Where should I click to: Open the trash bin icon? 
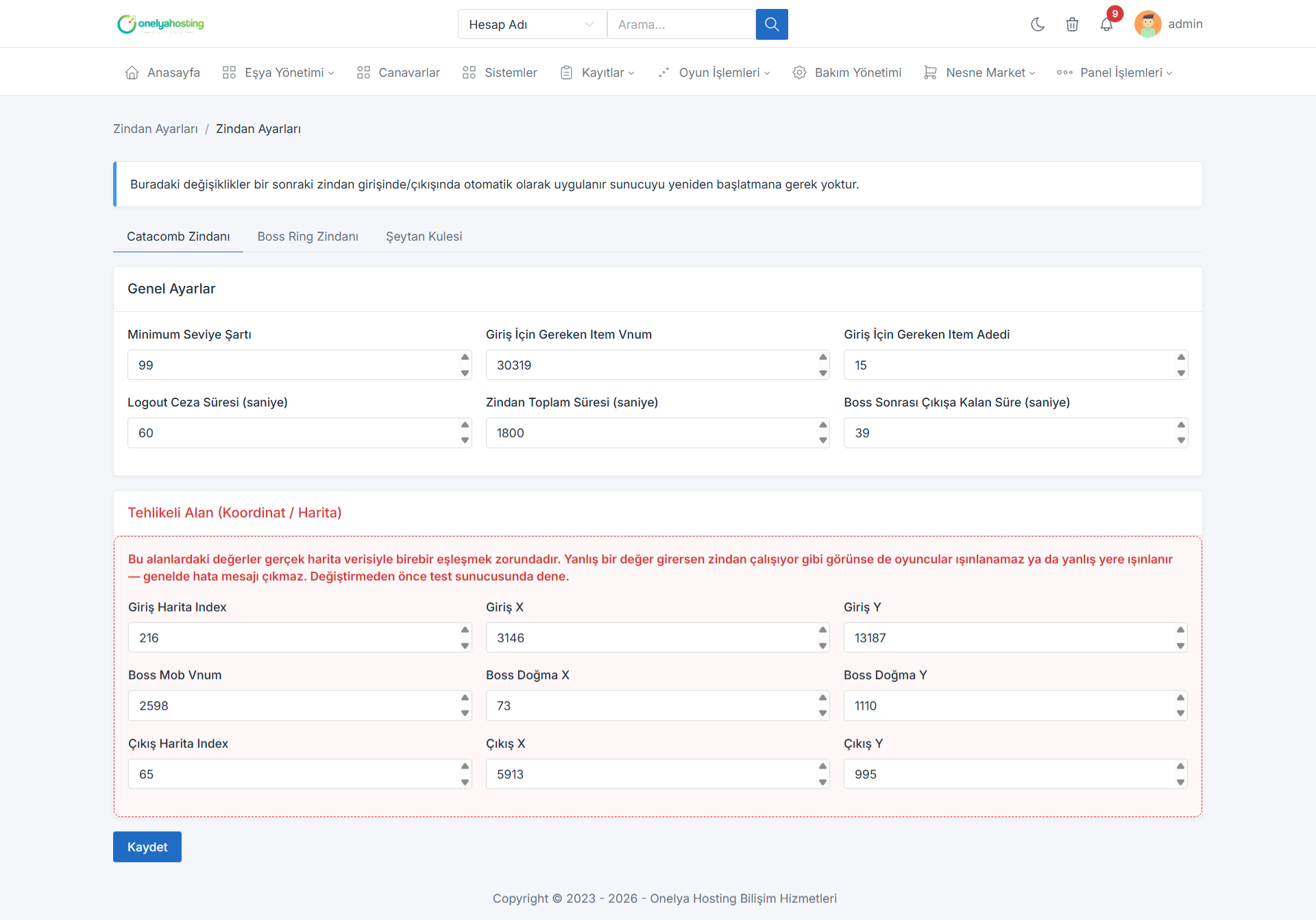(x=1072, y=24)
